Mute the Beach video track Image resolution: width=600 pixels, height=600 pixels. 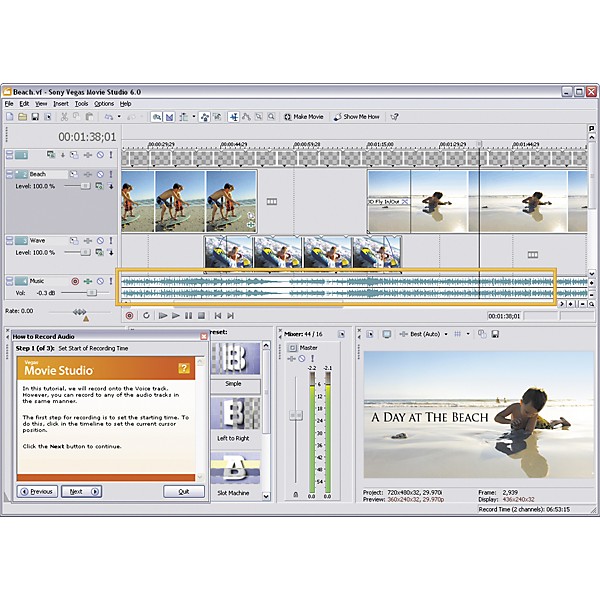pos(100,174)
